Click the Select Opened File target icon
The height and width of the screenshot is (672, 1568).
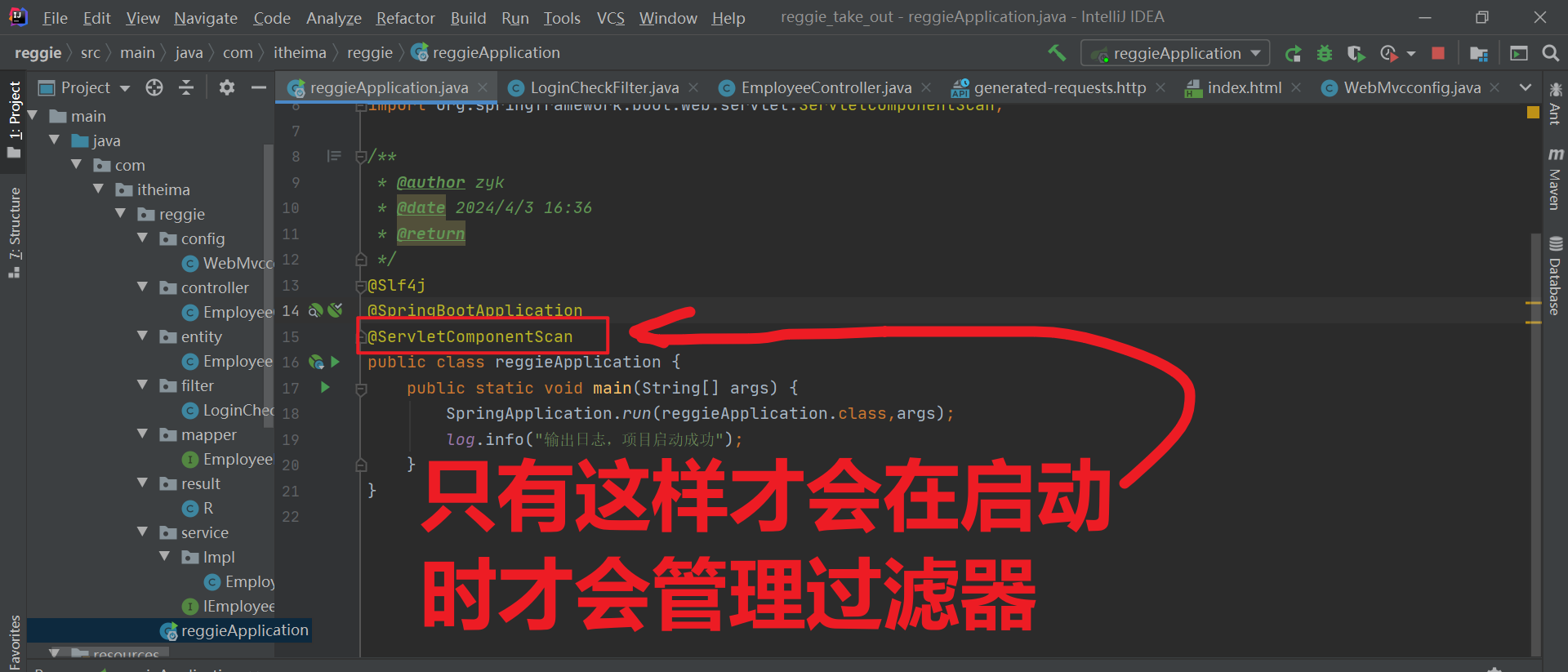point(154,87)
